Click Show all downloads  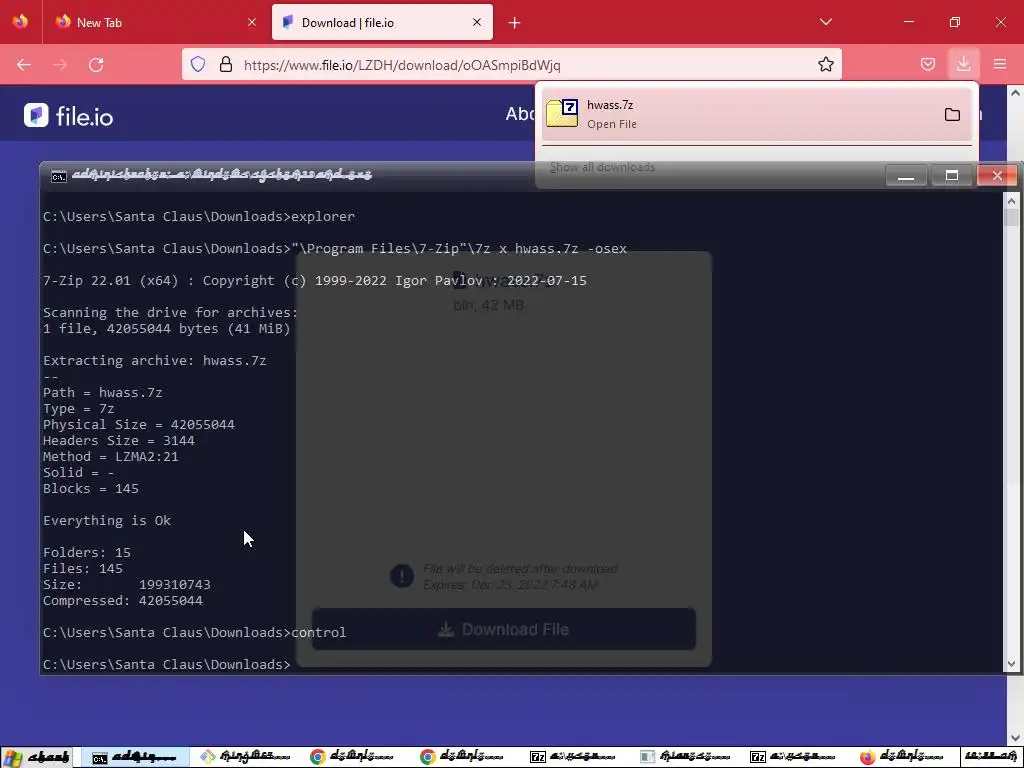tap(602, 167)
